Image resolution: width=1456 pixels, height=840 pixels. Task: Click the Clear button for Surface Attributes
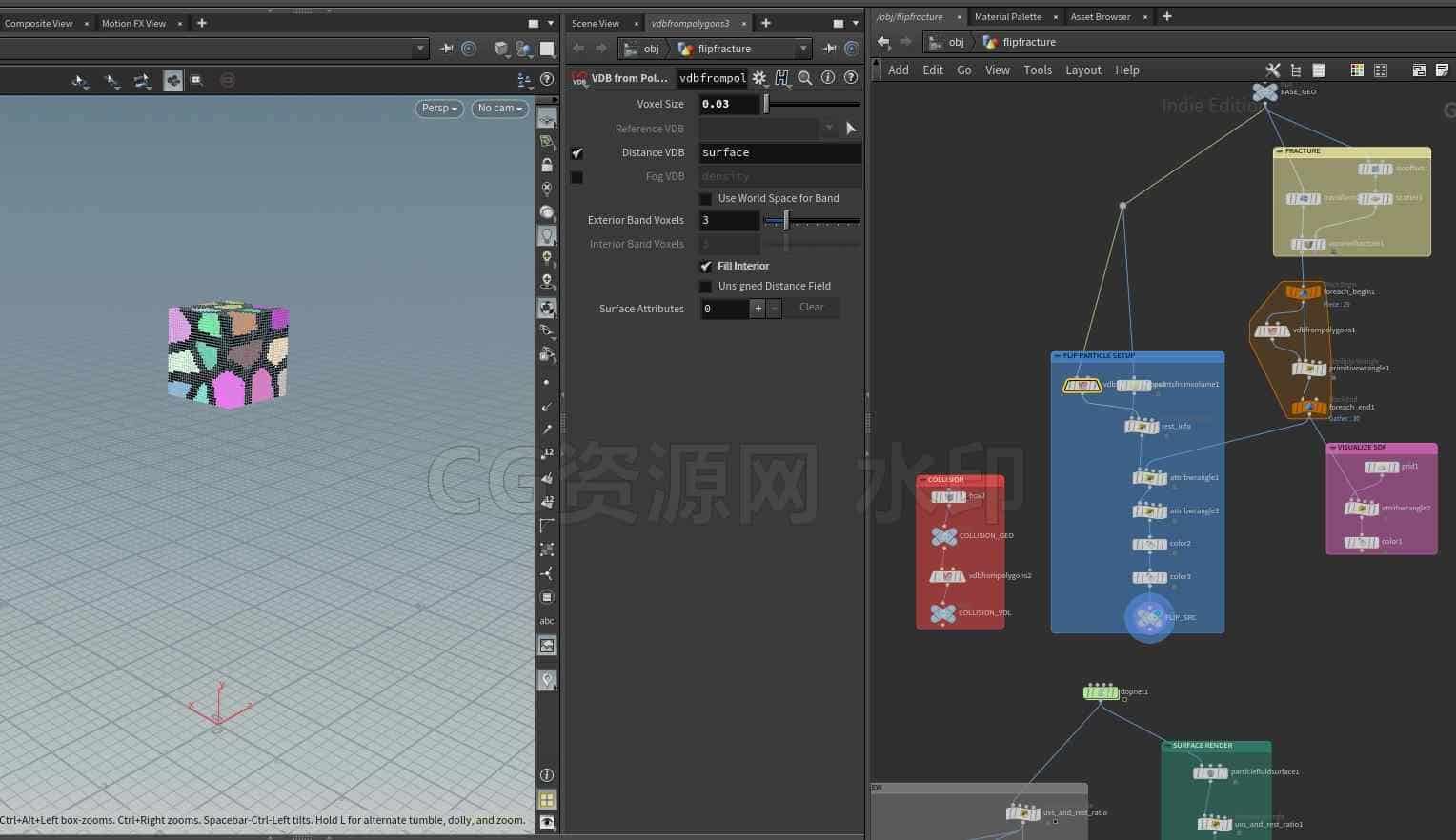[811, 308]
